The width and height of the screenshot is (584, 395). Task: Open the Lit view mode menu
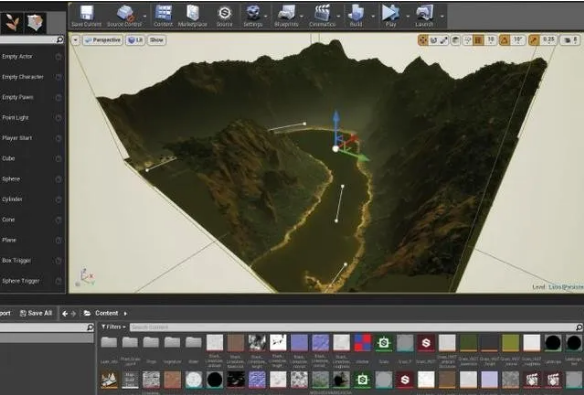click(x=135, y=40)
